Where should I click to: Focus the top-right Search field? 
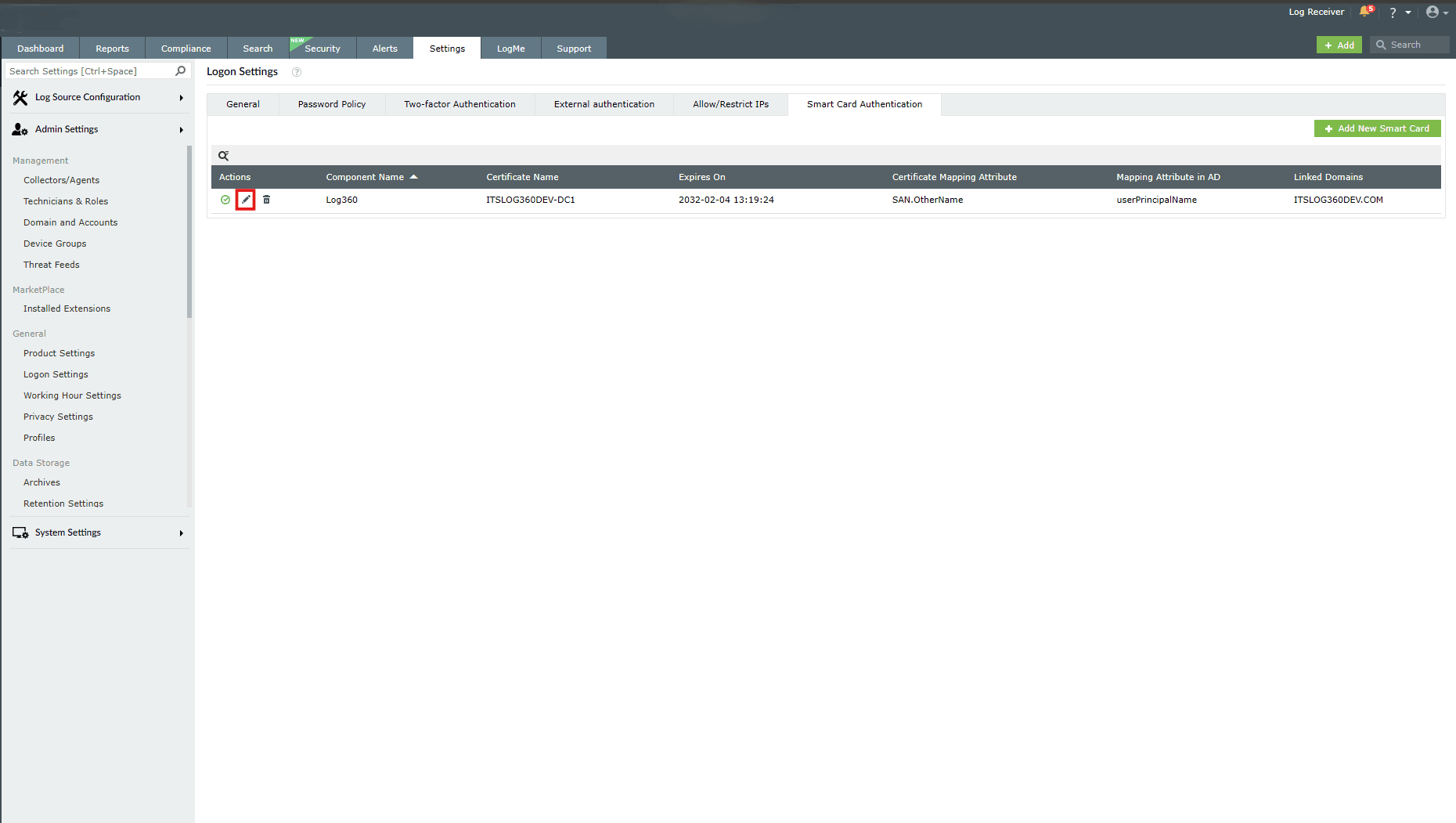1409,45
